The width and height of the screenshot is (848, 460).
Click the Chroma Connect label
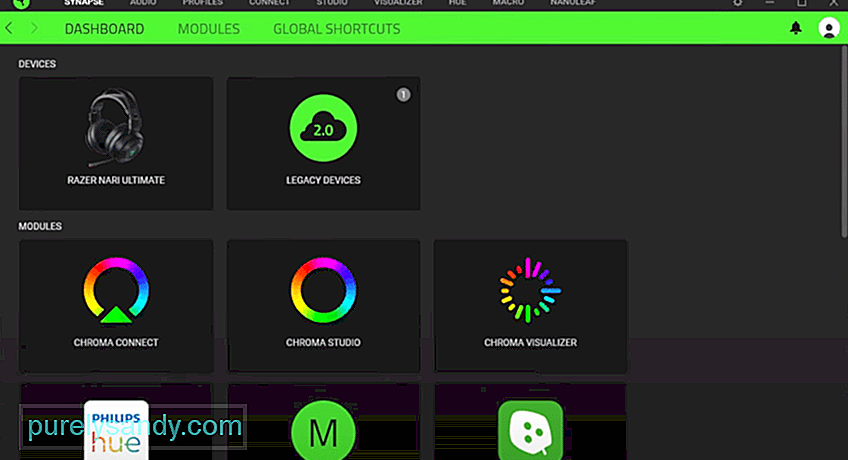pos(116,343)
